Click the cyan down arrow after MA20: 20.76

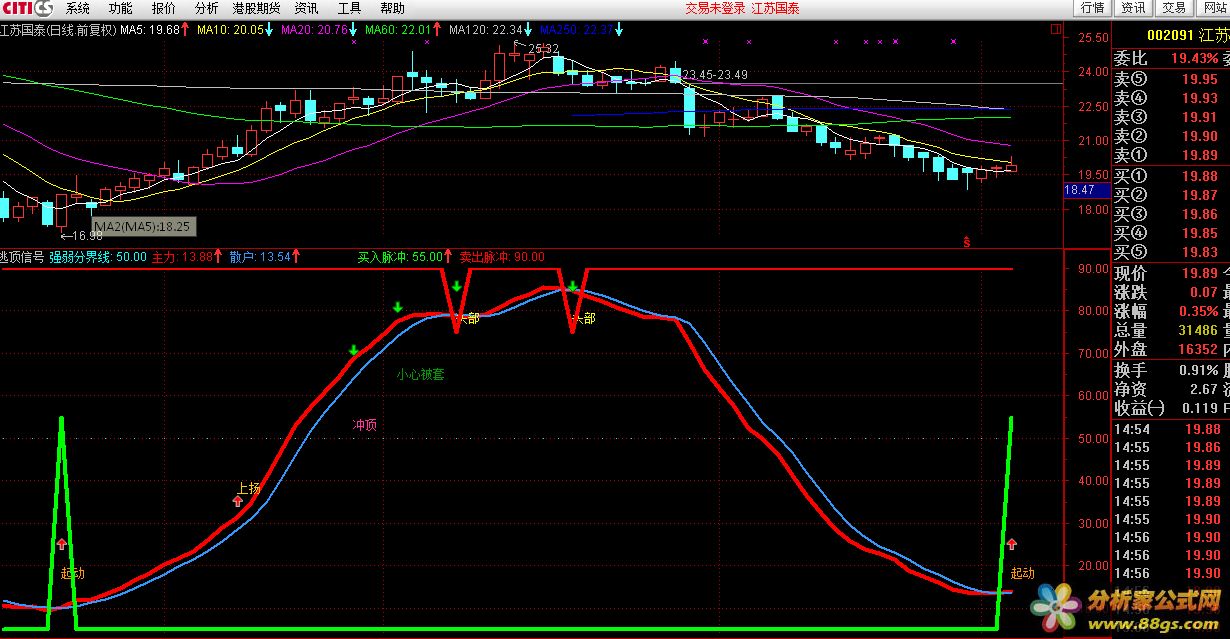[354, 30]
